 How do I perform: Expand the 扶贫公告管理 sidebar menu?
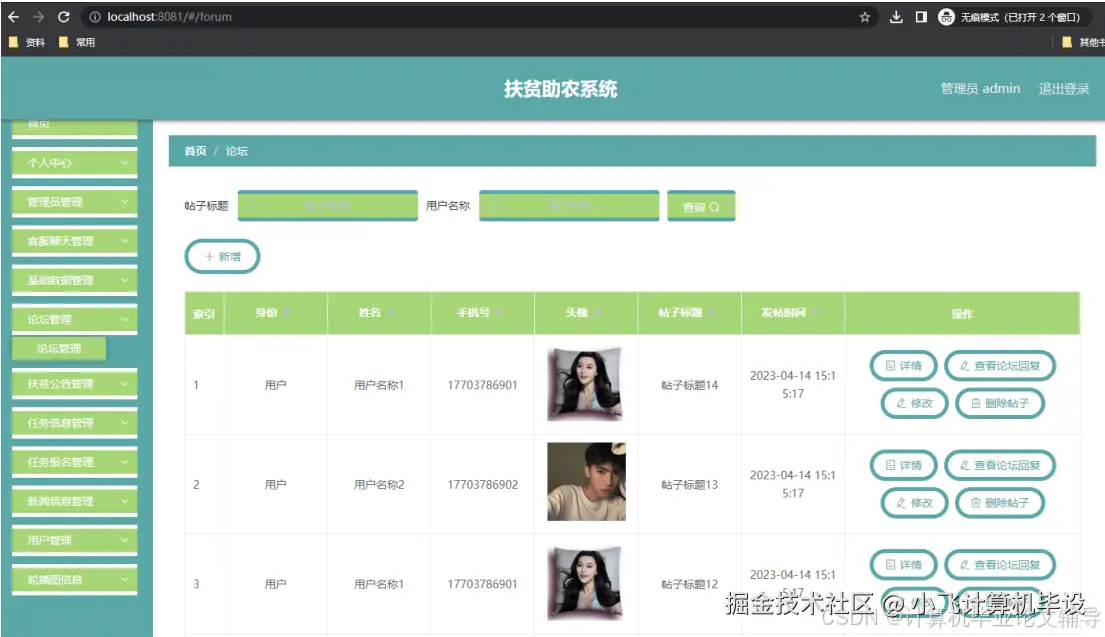click(x=75, y=384)
